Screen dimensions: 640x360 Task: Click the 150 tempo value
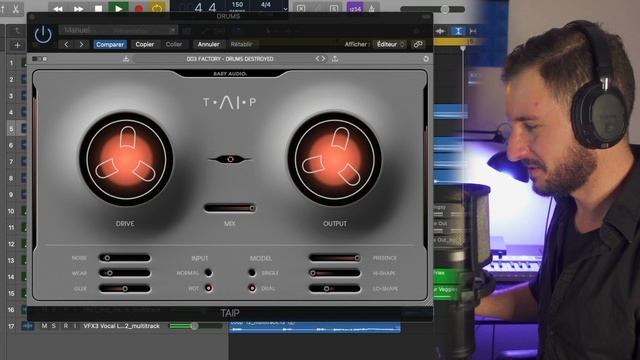tap(238, 5)
